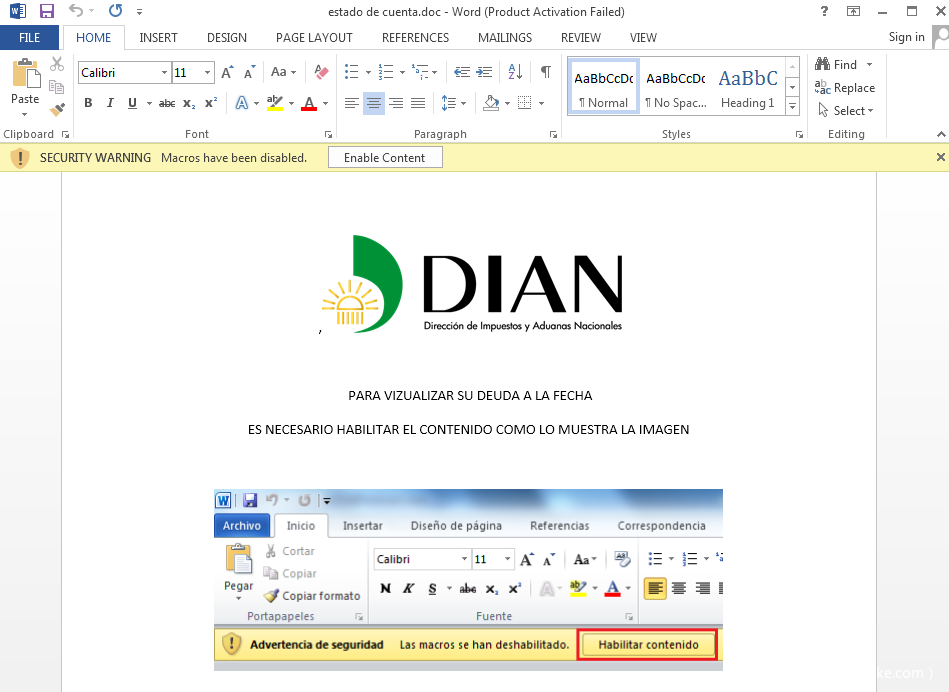Click the Sort A-Z icon
Viewport: 949px width, 692px height.
[x=515, y=72]
